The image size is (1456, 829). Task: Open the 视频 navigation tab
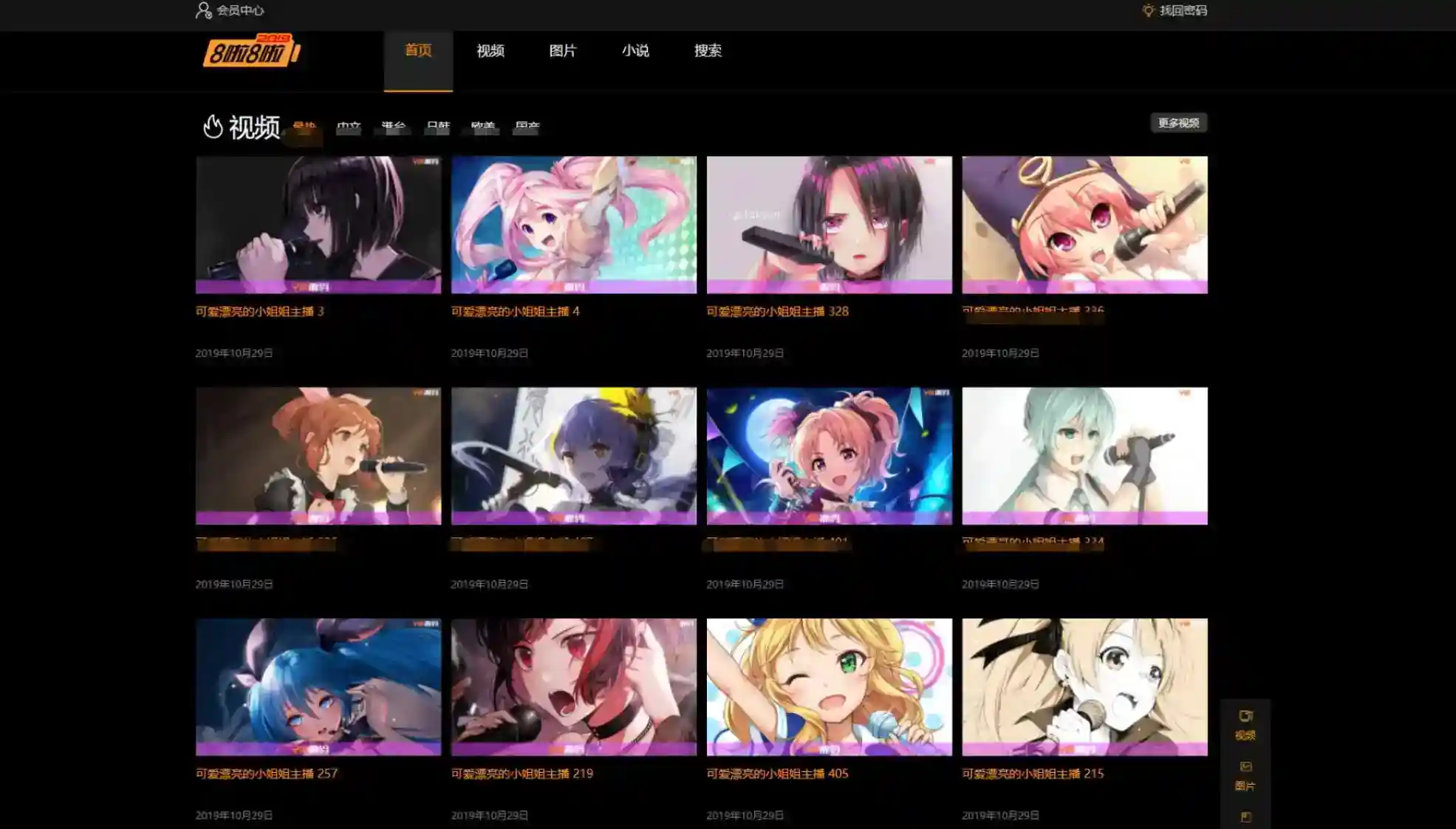point(491,50)
